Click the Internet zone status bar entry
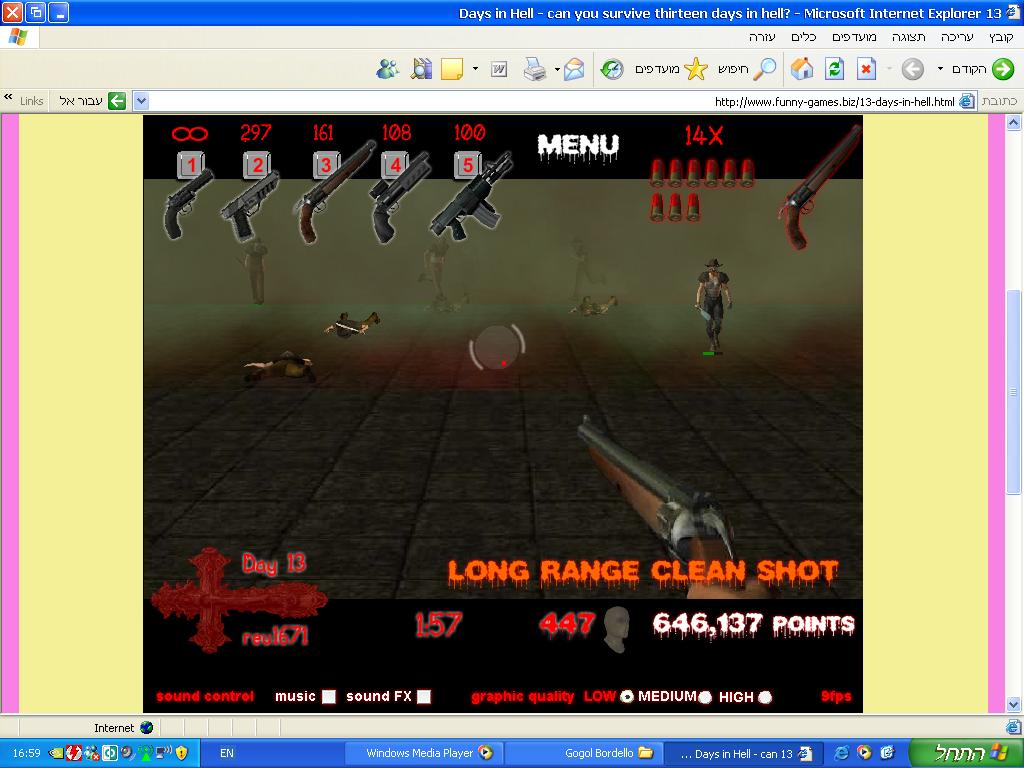 click(x=123, y=728)
